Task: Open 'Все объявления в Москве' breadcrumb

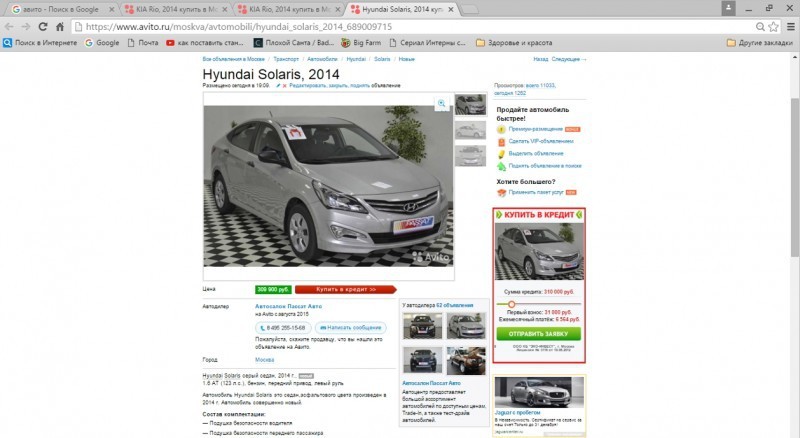Action: tap(234, 59)
